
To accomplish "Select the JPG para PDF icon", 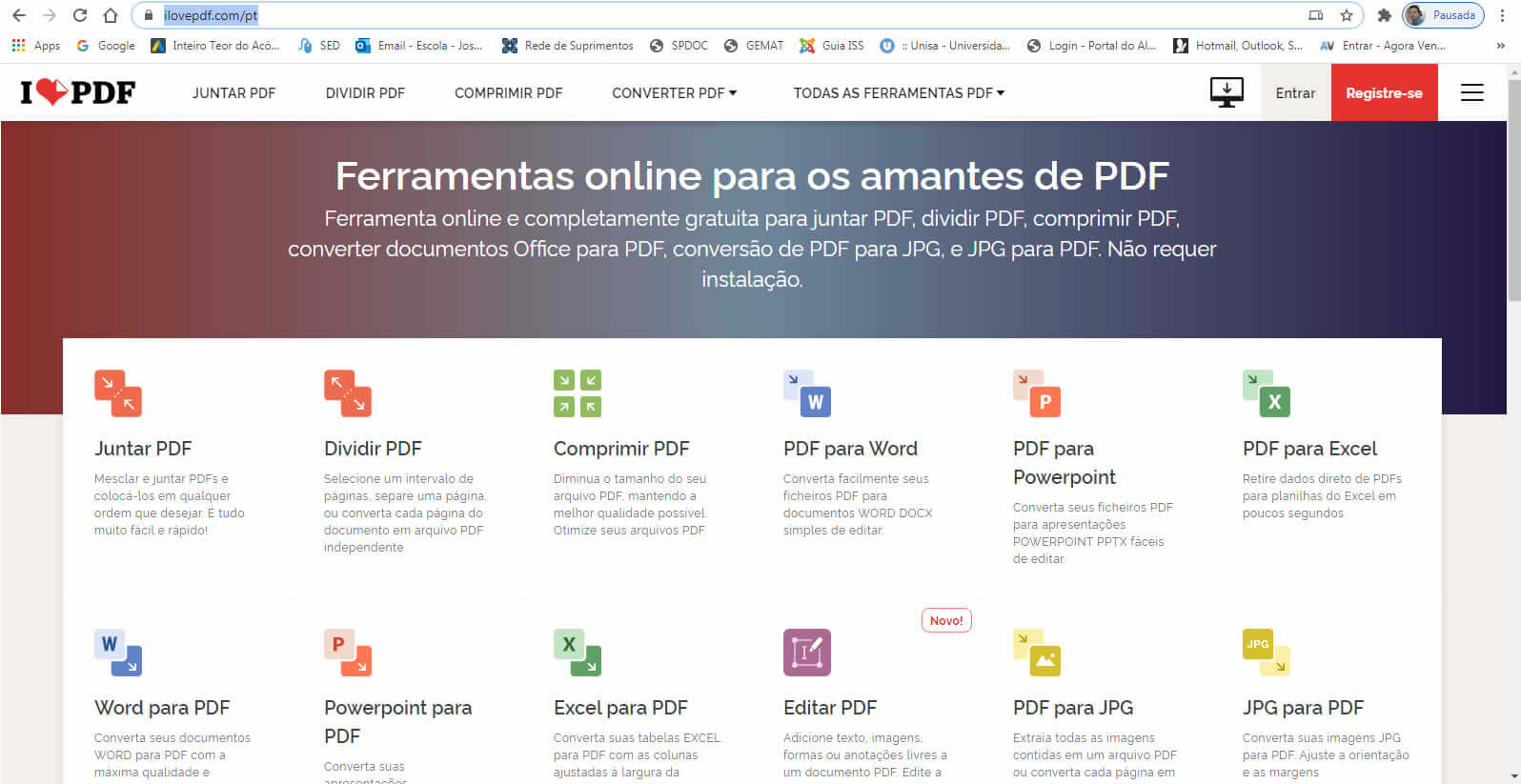I will coord(1267,653).
